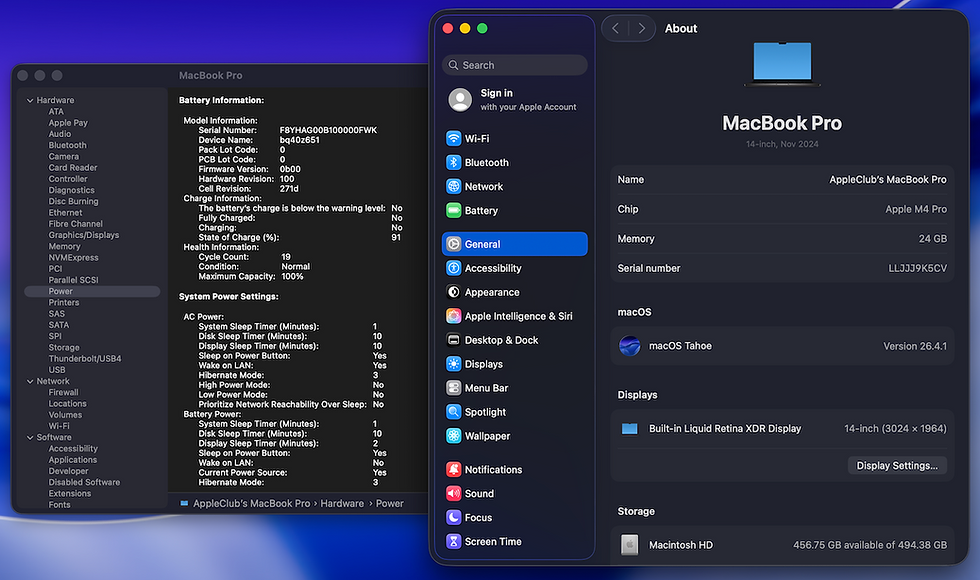Click the State of Charge value 91
The height and width of the screenshot is (580, 980).
coord(396,238)
